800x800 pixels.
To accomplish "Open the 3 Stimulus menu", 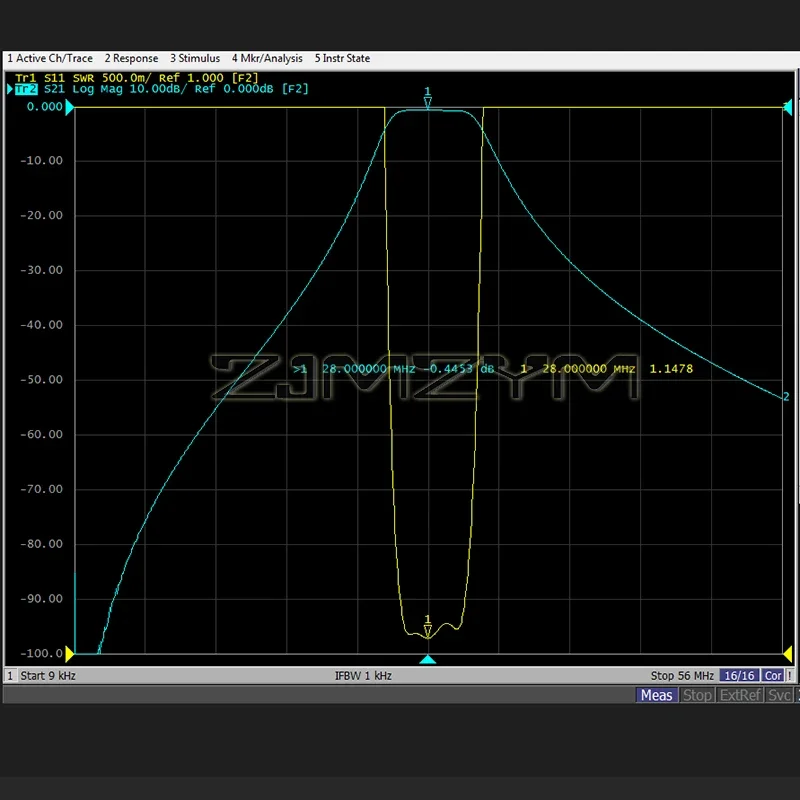I will 194,58.
